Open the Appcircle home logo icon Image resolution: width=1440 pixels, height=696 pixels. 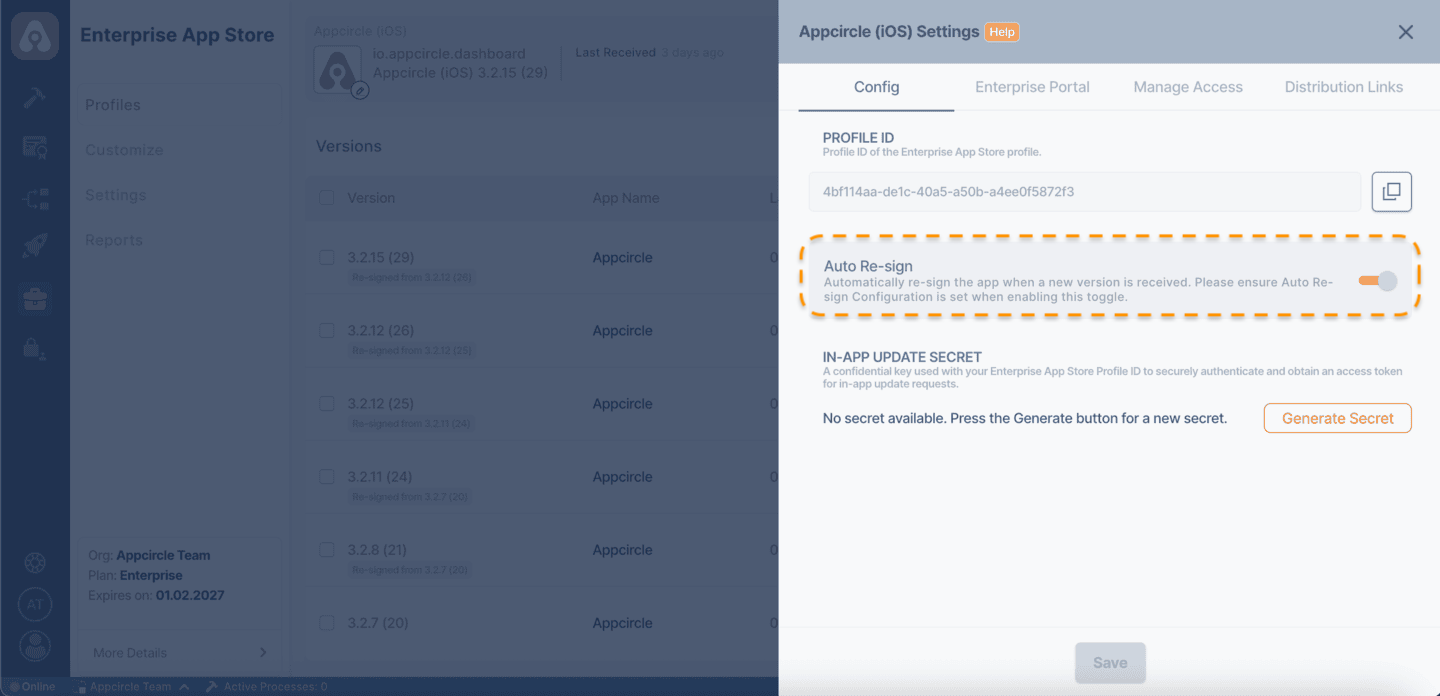pyautogui.click(x=35, y=35)
